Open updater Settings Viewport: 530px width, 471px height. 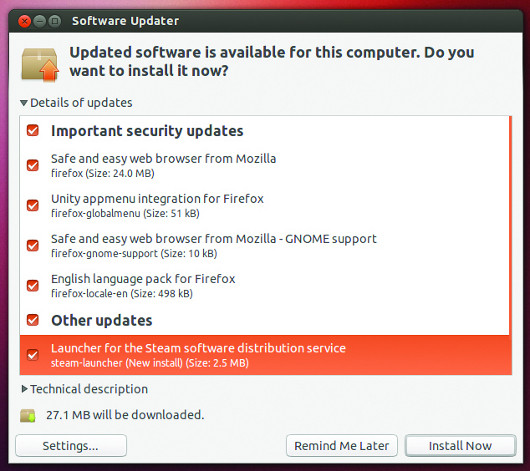pyautogui.click(x=71, y=446)
